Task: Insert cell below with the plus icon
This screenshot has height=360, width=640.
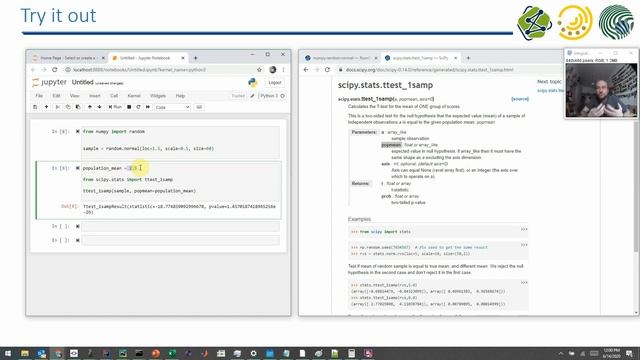Action: coord(46,107)
